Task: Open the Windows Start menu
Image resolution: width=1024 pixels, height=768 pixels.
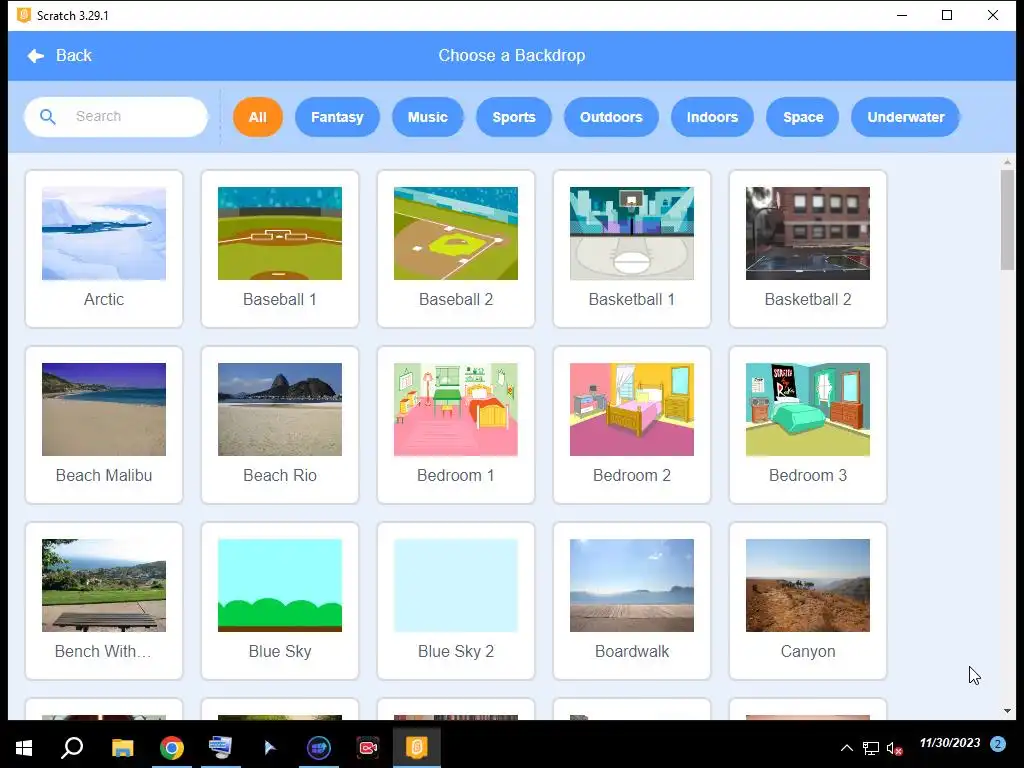Action: (24, 748)
